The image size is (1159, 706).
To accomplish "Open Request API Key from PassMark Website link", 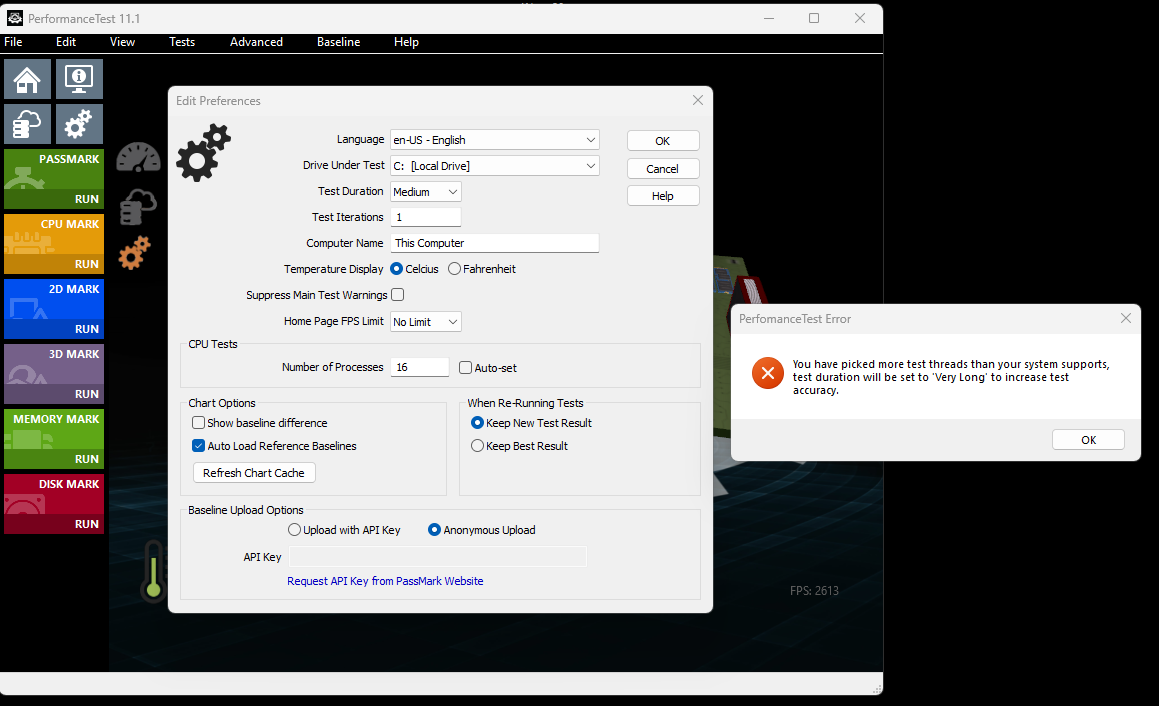I will click(x=385, y=581).
